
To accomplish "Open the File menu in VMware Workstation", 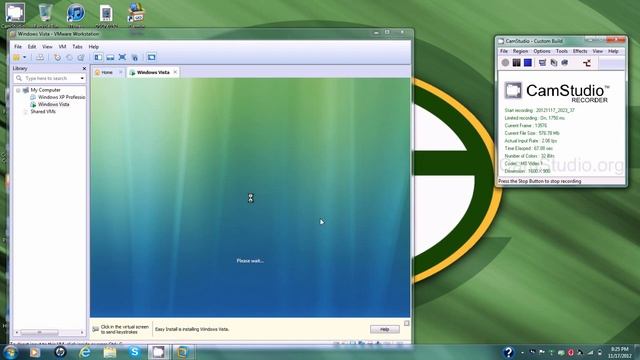I will 18,47.
